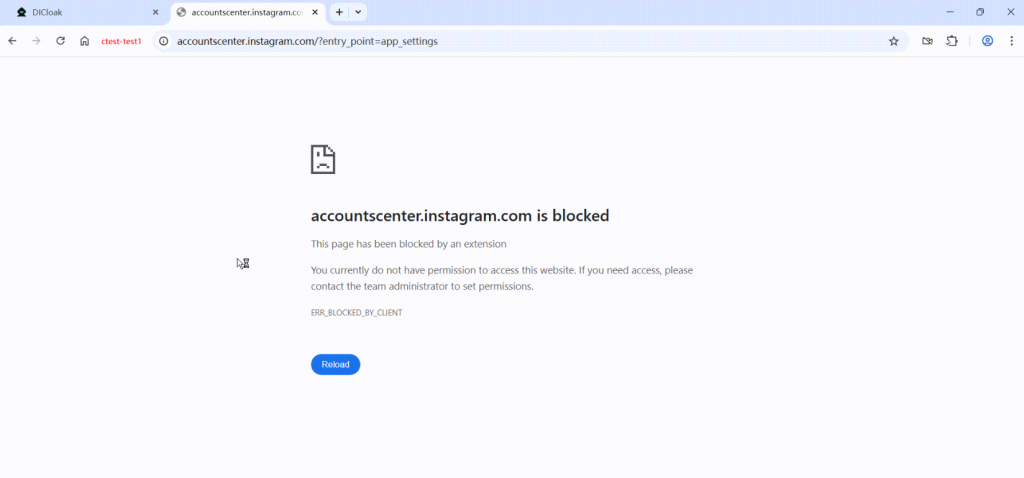Bookmark this page with the star icon
The width and height of the screenshot is (1024, 478).
tap(894, 41)
